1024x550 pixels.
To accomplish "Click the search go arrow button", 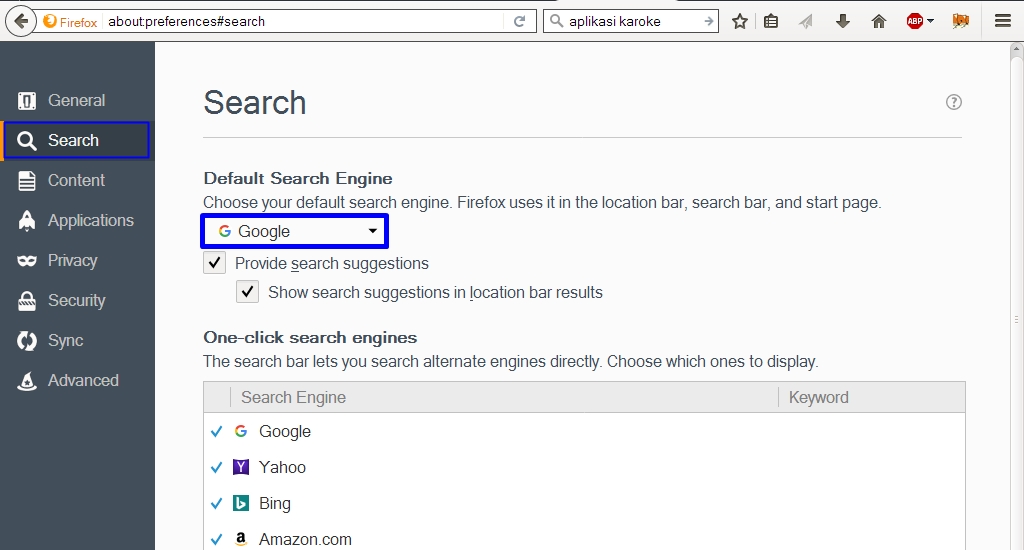I will coord(708,21).
